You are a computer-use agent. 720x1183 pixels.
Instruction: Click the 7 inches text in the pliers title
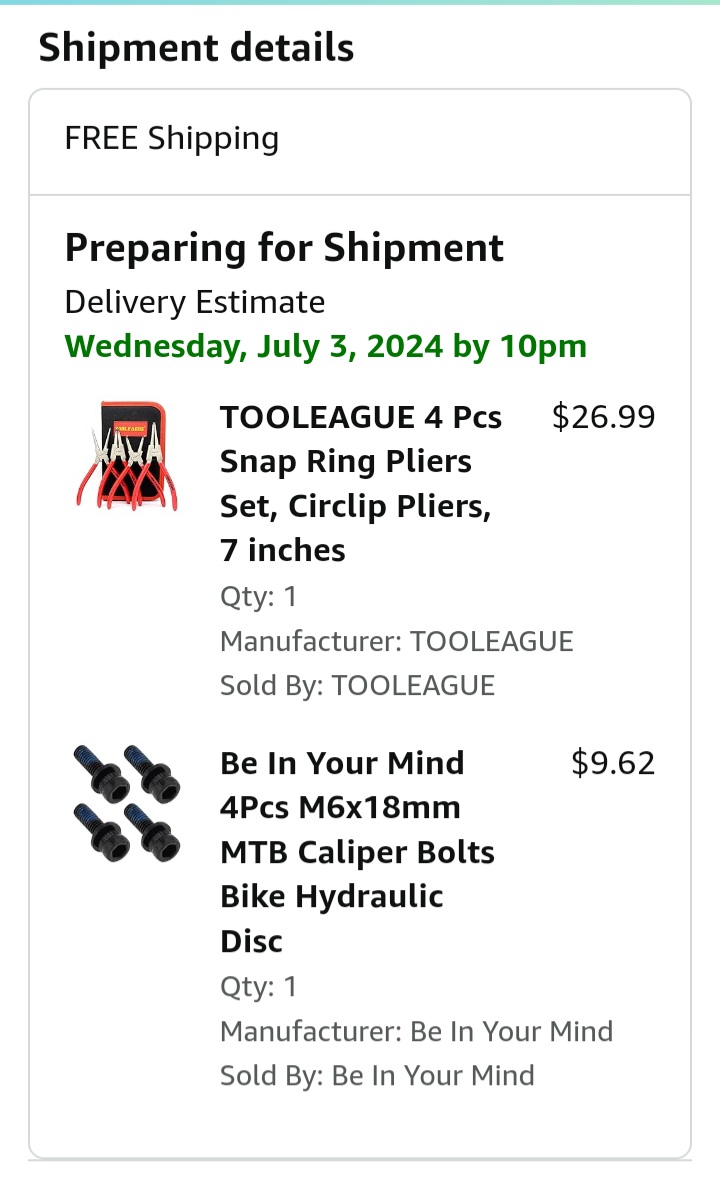(281, 549)
